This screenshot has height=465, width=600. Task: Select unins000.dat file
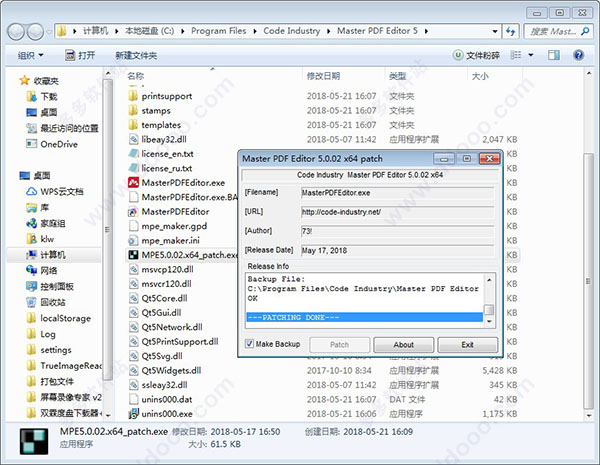pyautogui.click(x=166, y=399)
